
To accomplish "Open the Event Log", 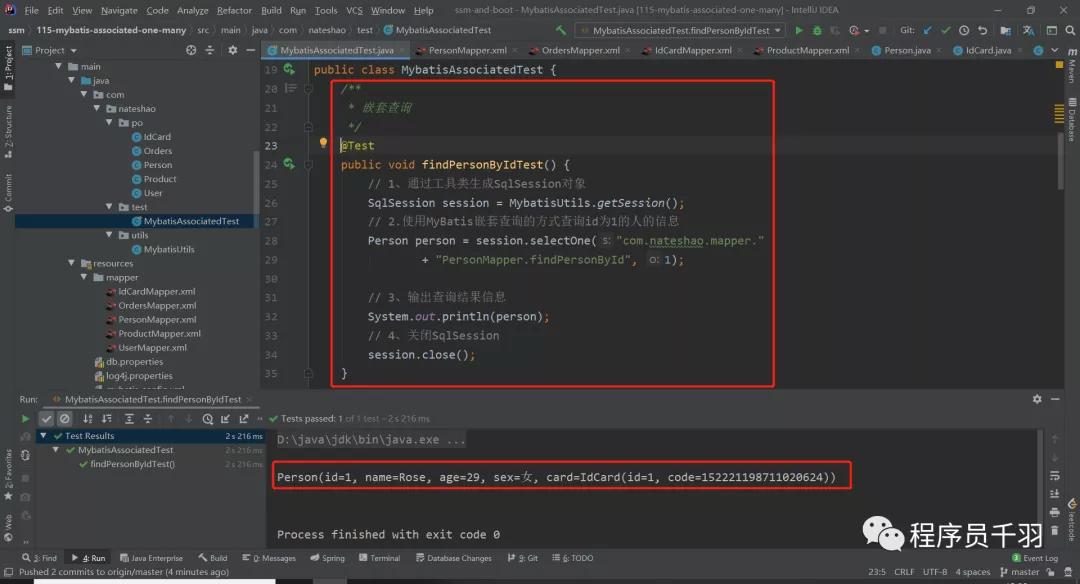I will [x=1035, y=558].
